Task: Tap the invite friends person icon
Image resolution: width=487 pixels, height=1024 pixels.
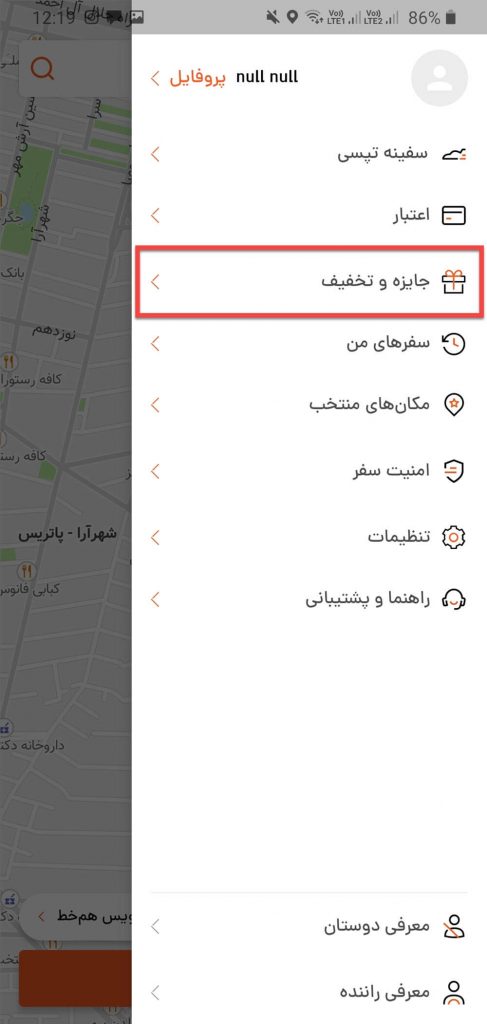Action: coord(454,926)
